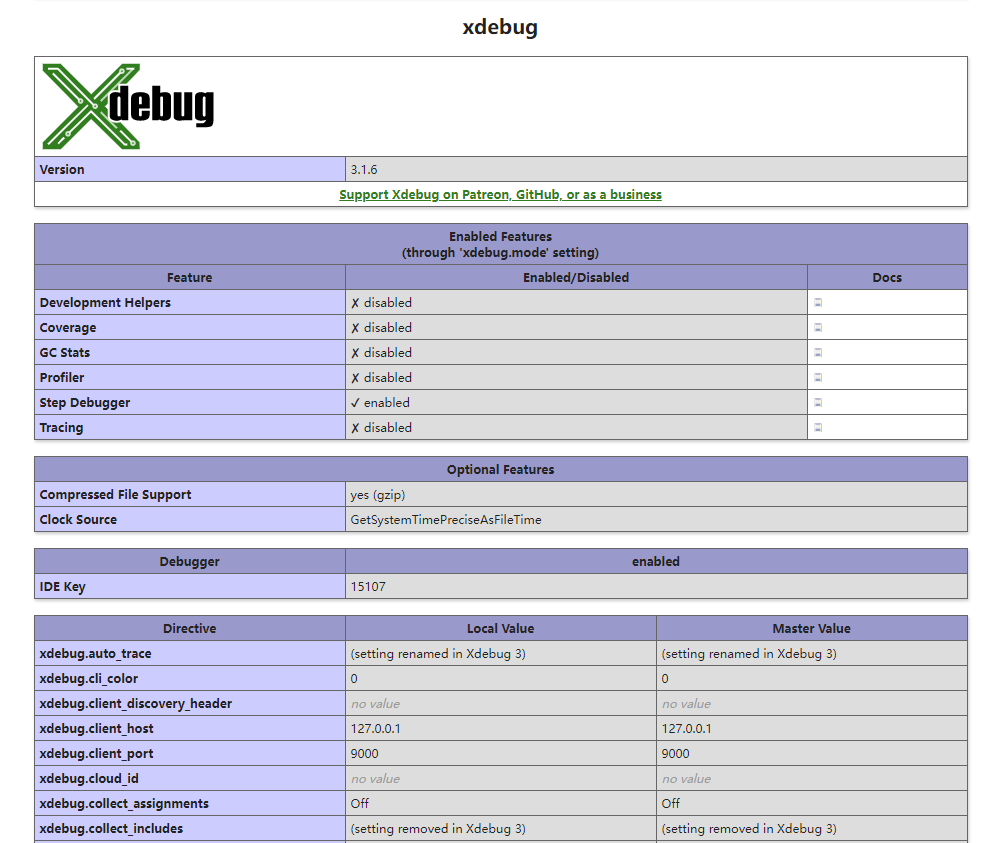
Task: Select the Directive column header
Action: click(190, 628)
